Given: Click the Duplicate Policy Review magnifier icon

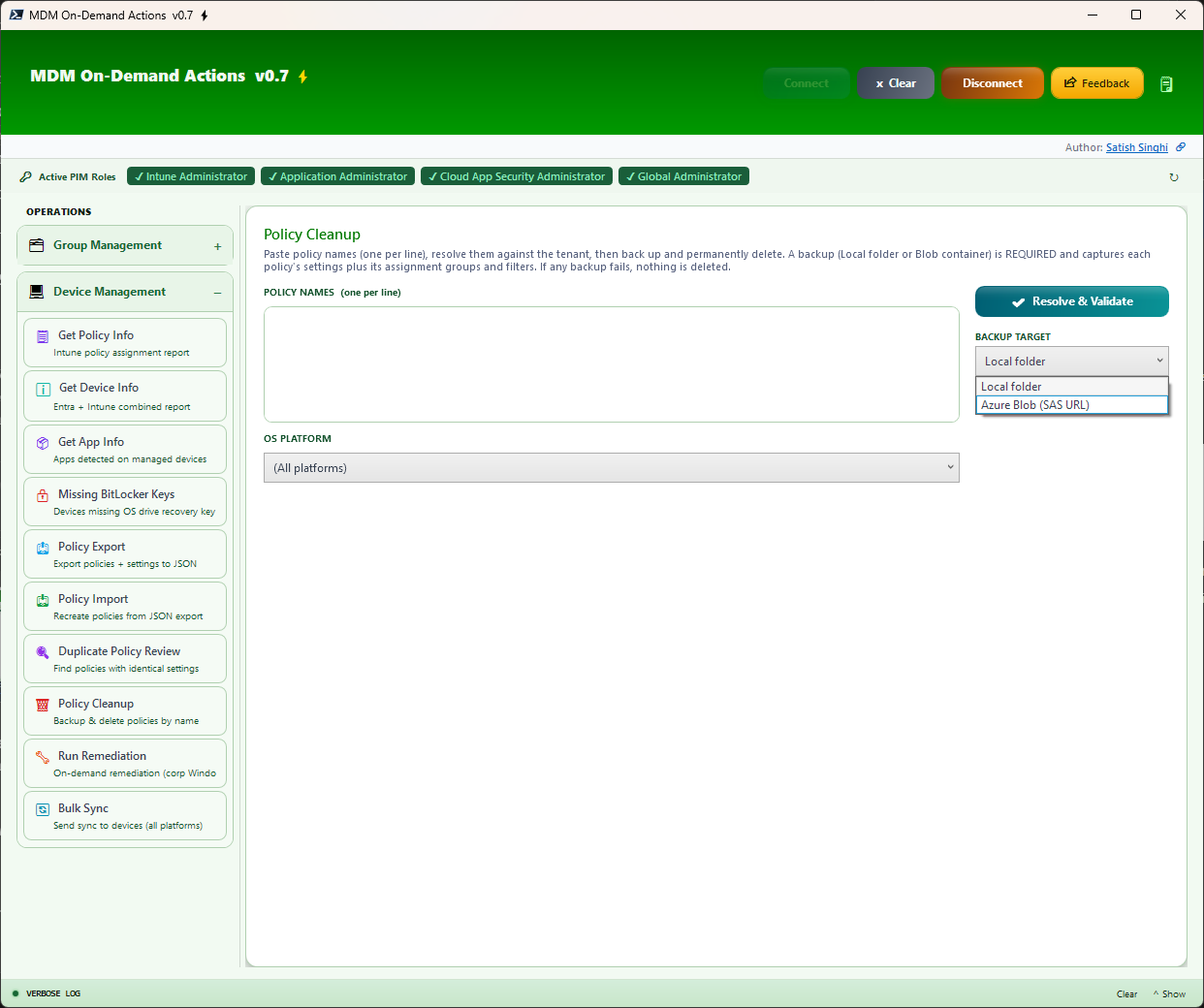Looking at the screenshot, I should (x=43, y=652).
